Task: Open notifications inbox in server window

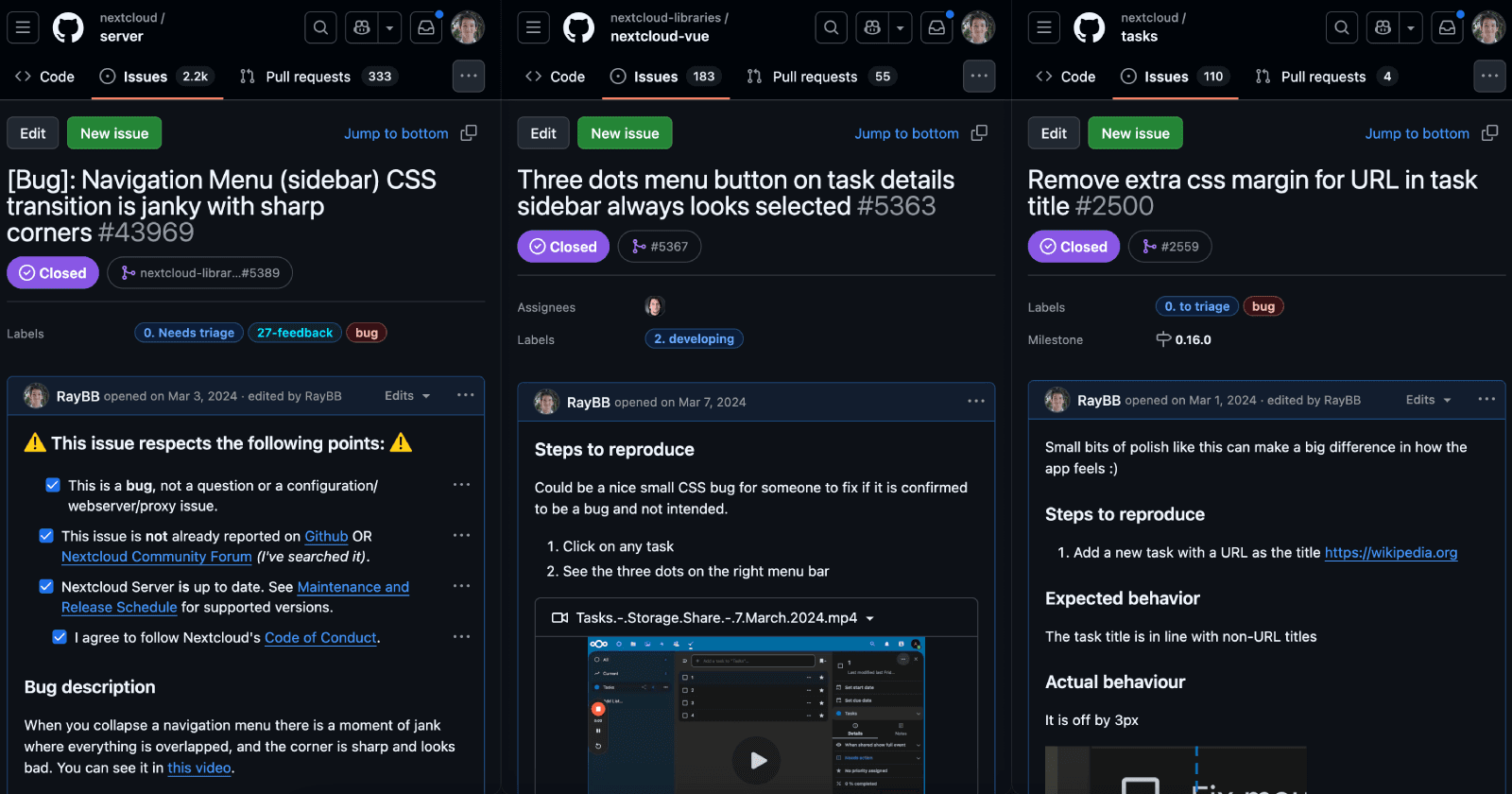Action: click(426, 27)
